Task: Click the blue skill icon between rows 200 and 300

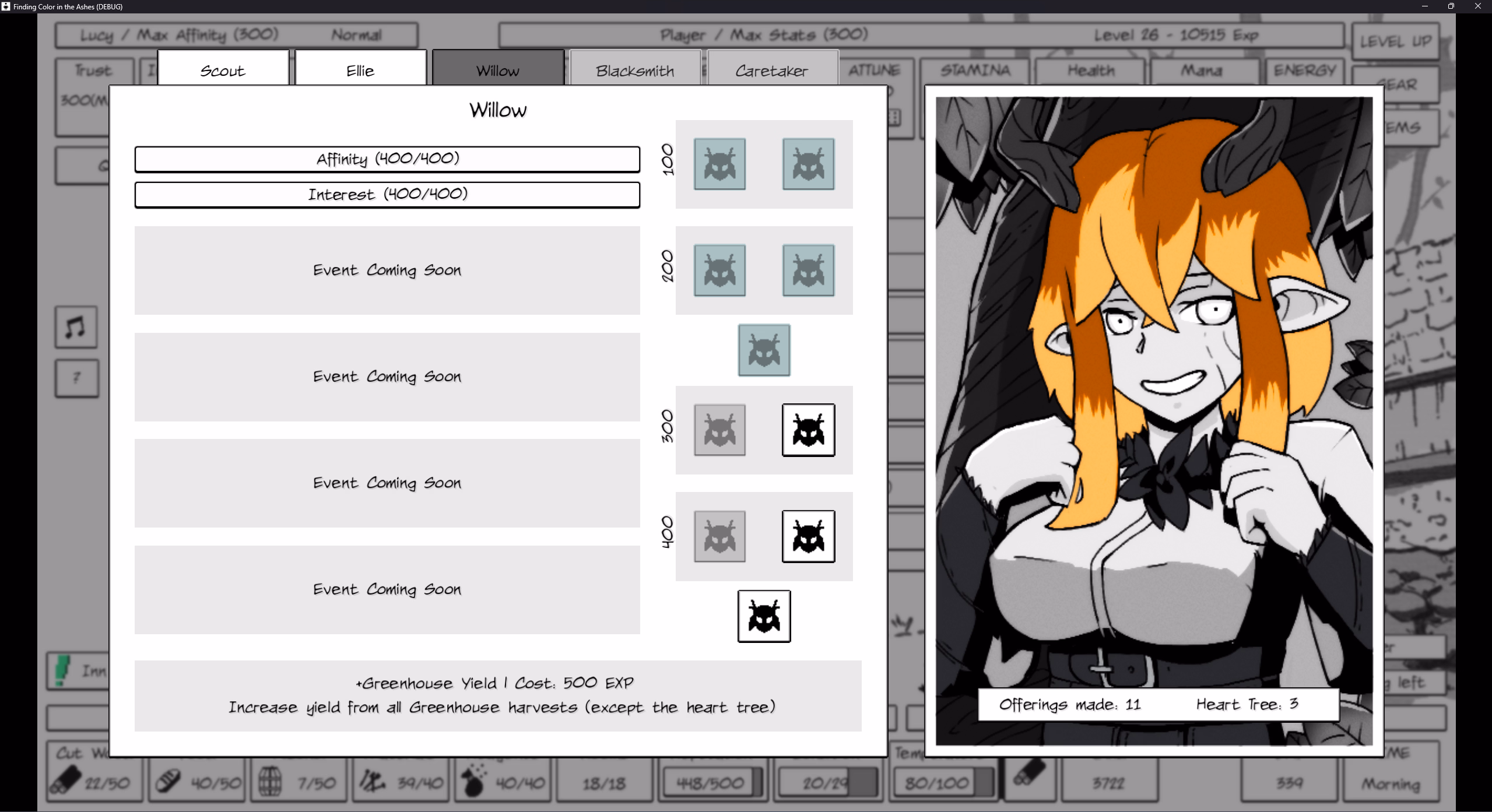Action: pyautogui.click(x=764, y=350)
